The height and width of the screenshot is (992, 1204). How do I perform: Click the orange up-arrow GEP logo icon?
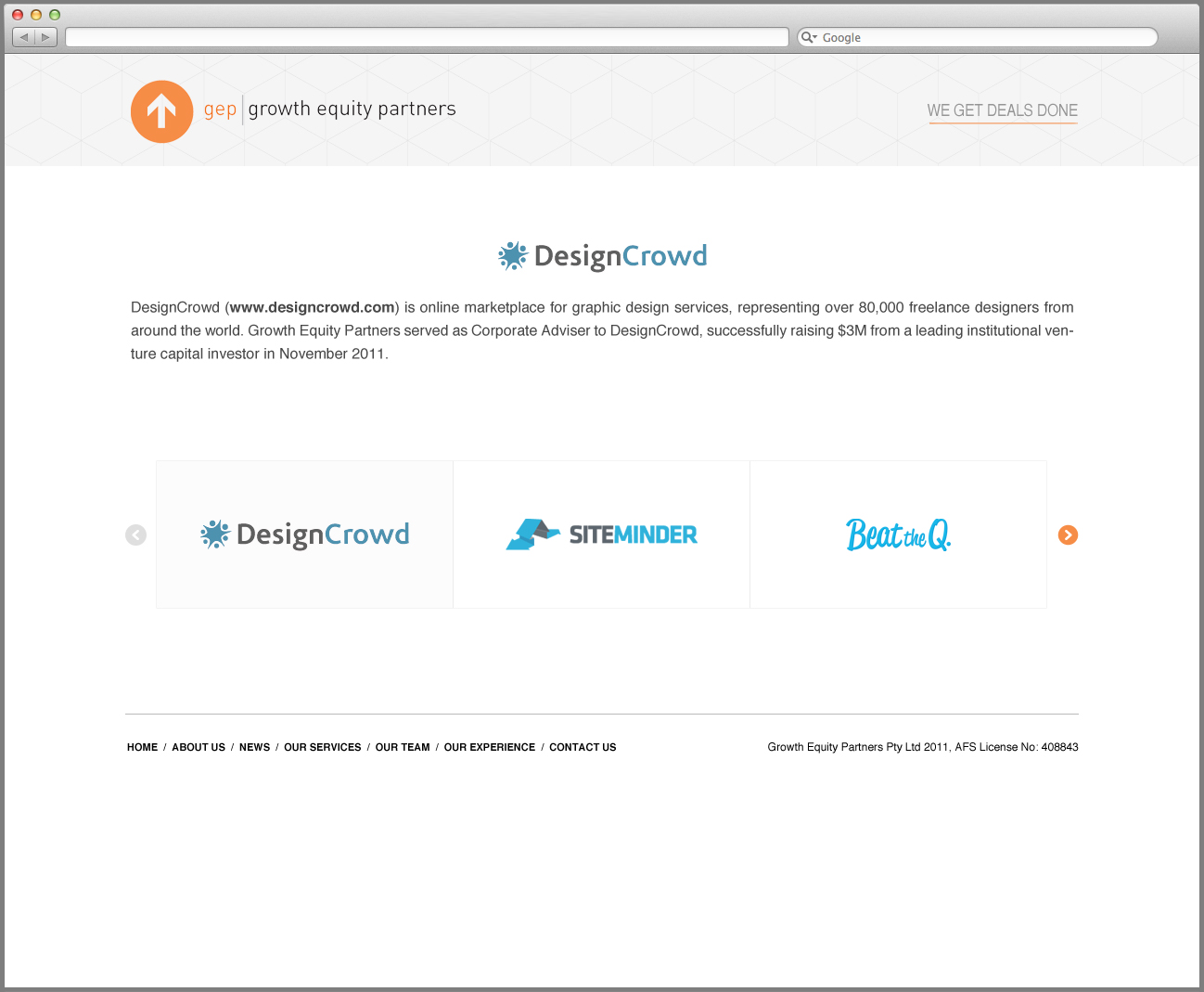pos(161,111)
